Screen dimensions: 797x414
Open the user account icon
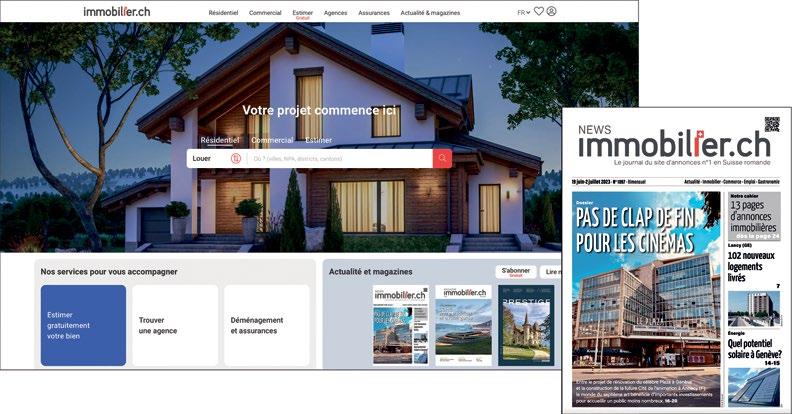551,11
